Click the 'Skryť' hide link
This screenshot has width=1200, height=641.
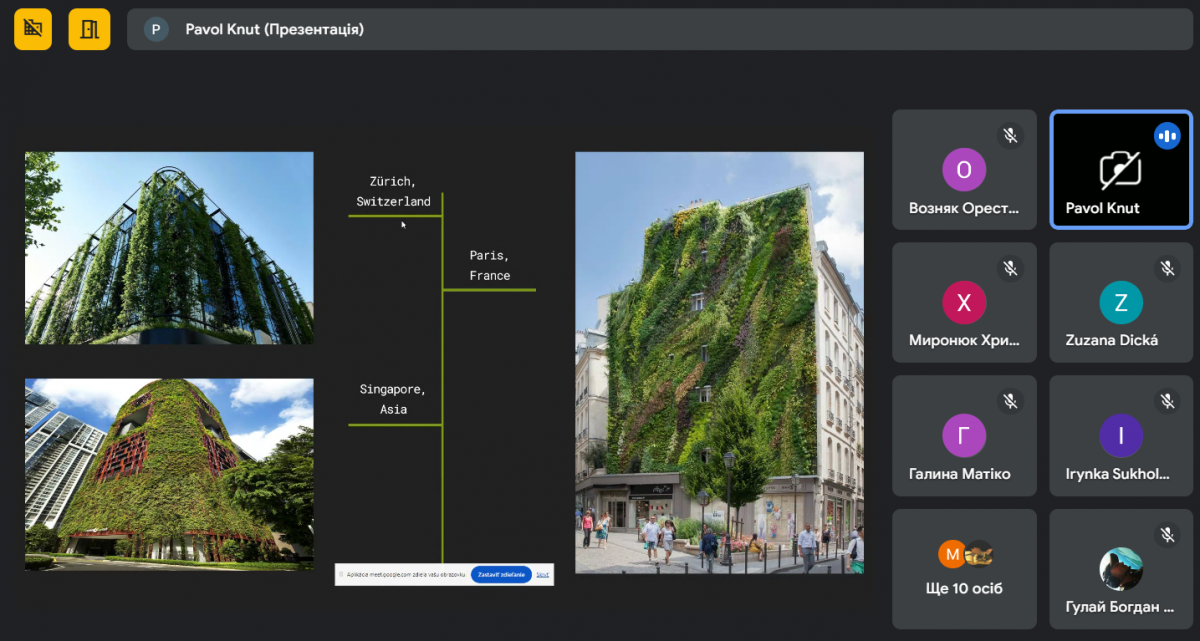click(542, 575)
